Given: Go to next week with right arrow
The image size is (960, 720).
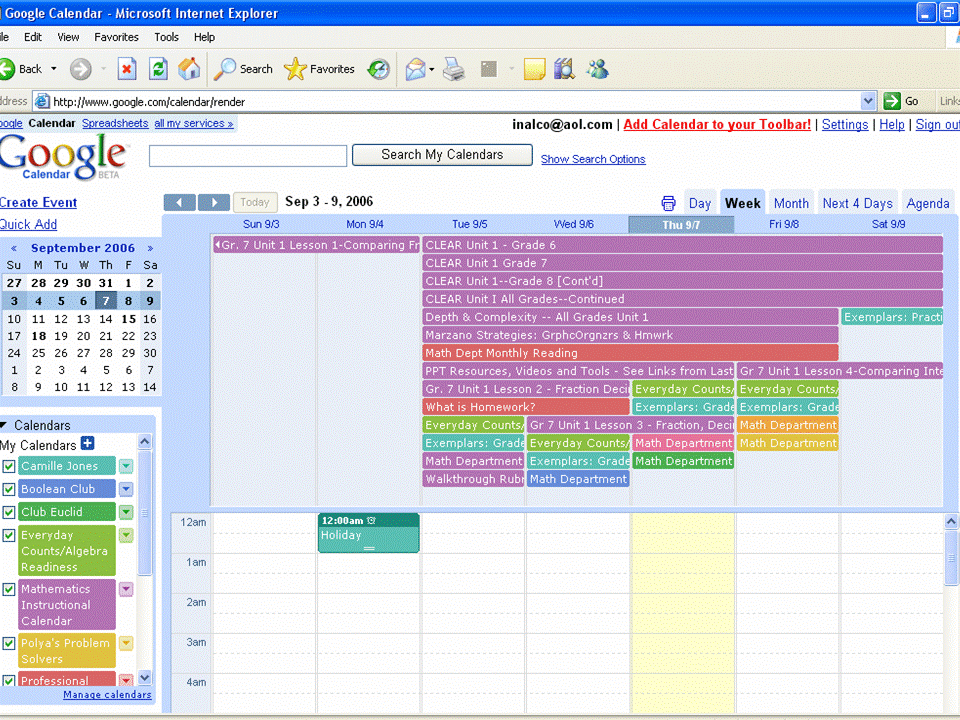Looking at the screenshot, I should [x=214, y=202].
